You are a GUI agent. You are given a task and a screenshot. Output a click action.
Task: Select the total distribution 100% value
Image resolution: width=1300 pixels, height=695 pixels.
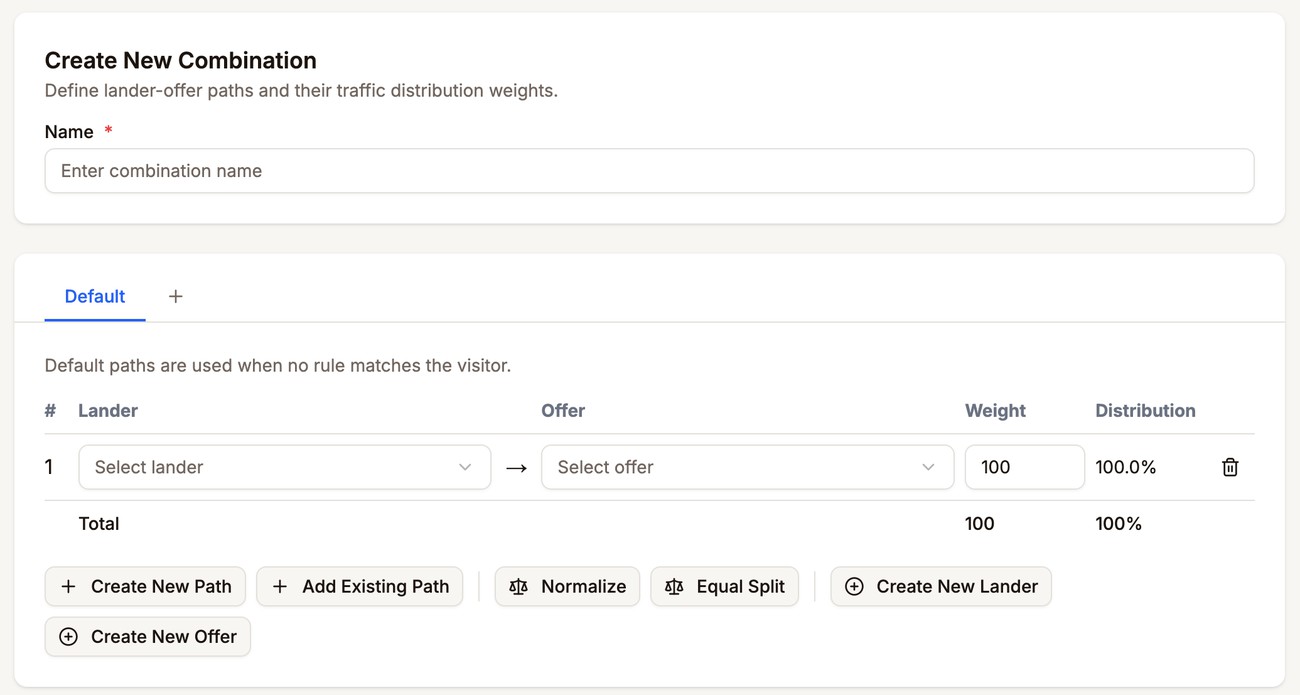click(1119, 524)
